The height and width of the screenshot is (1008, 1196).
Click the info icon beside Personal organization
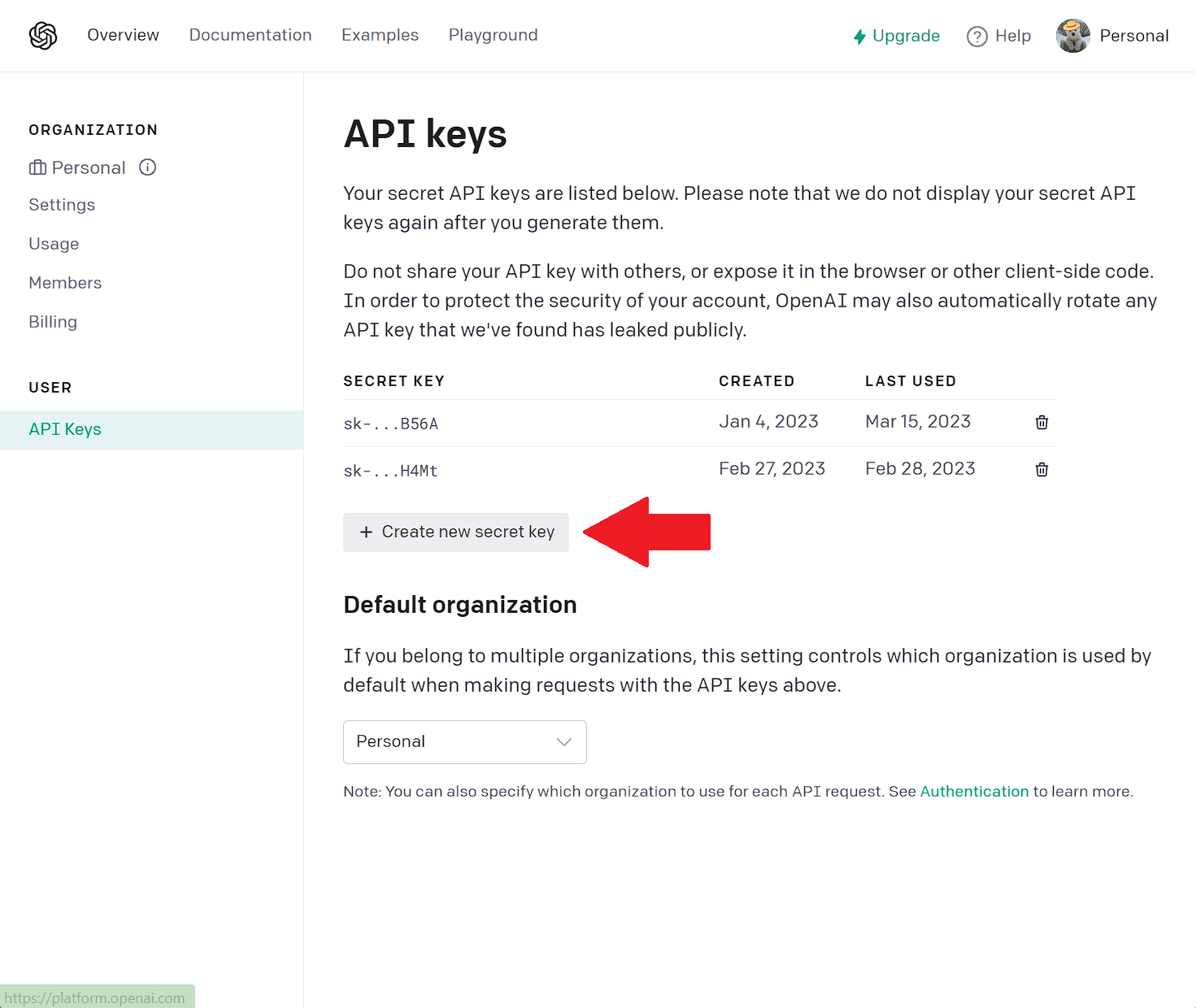147,167
